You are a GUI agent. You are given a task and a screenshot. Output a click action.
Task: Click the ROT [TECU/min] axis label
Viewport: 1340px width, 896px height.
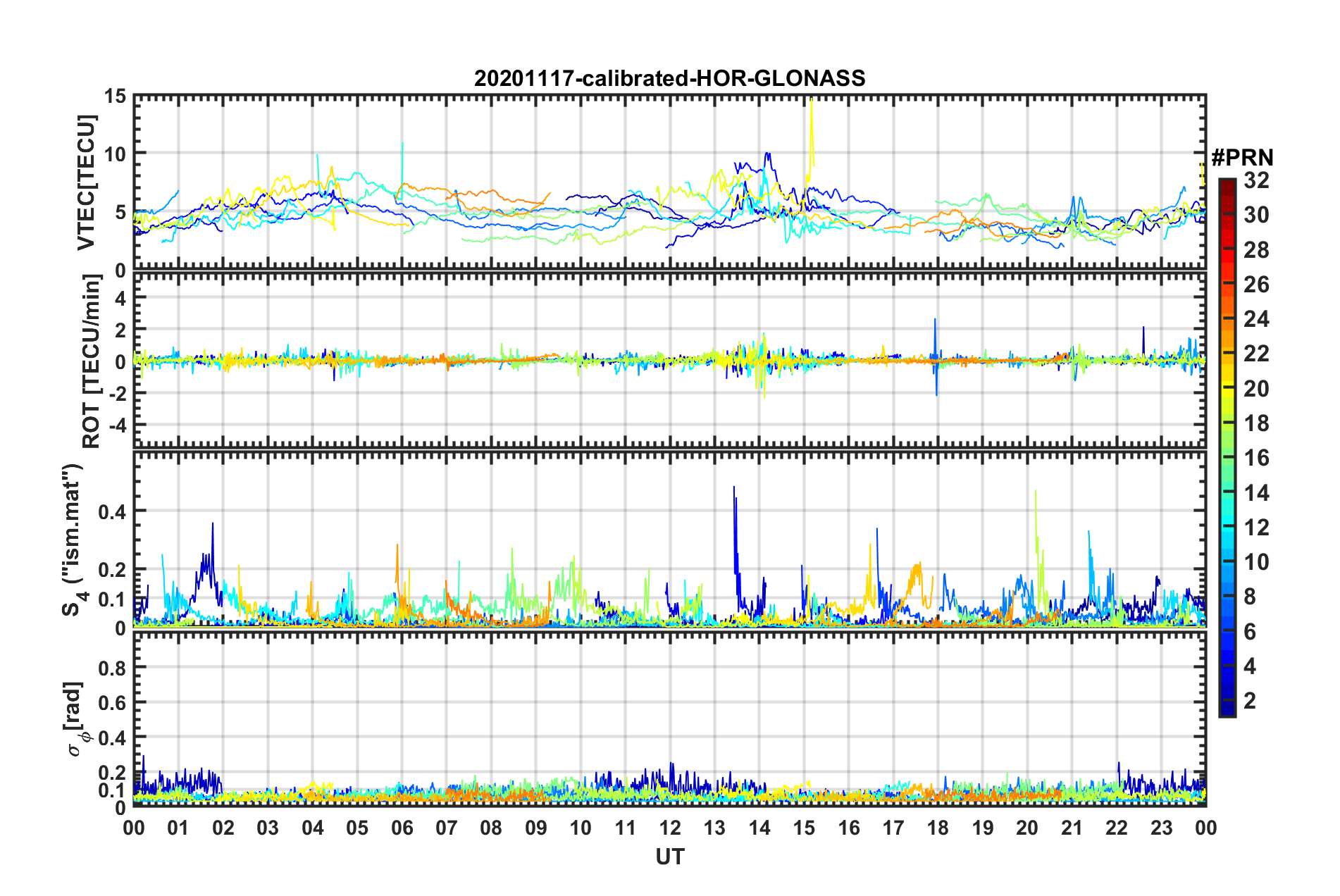coord(91,361)
